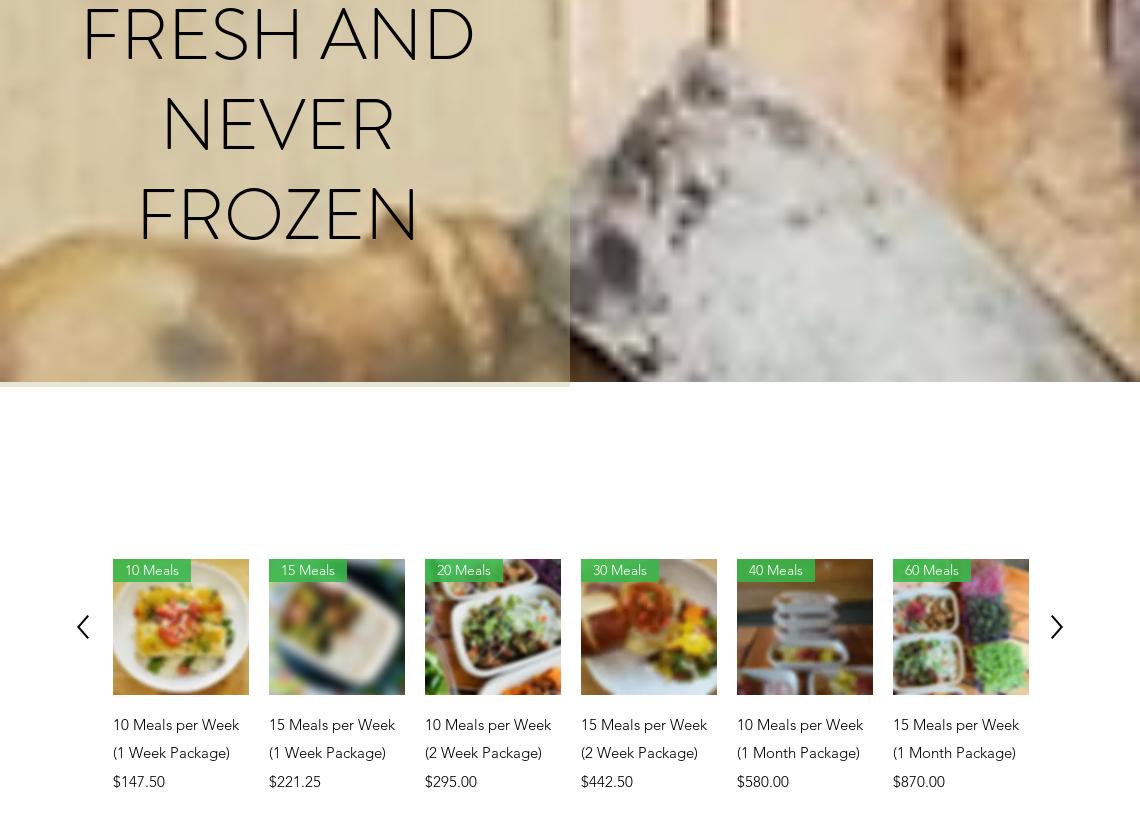Open the 30 Meals product image
1140x817 pixels.
click(x=649, y=627)
